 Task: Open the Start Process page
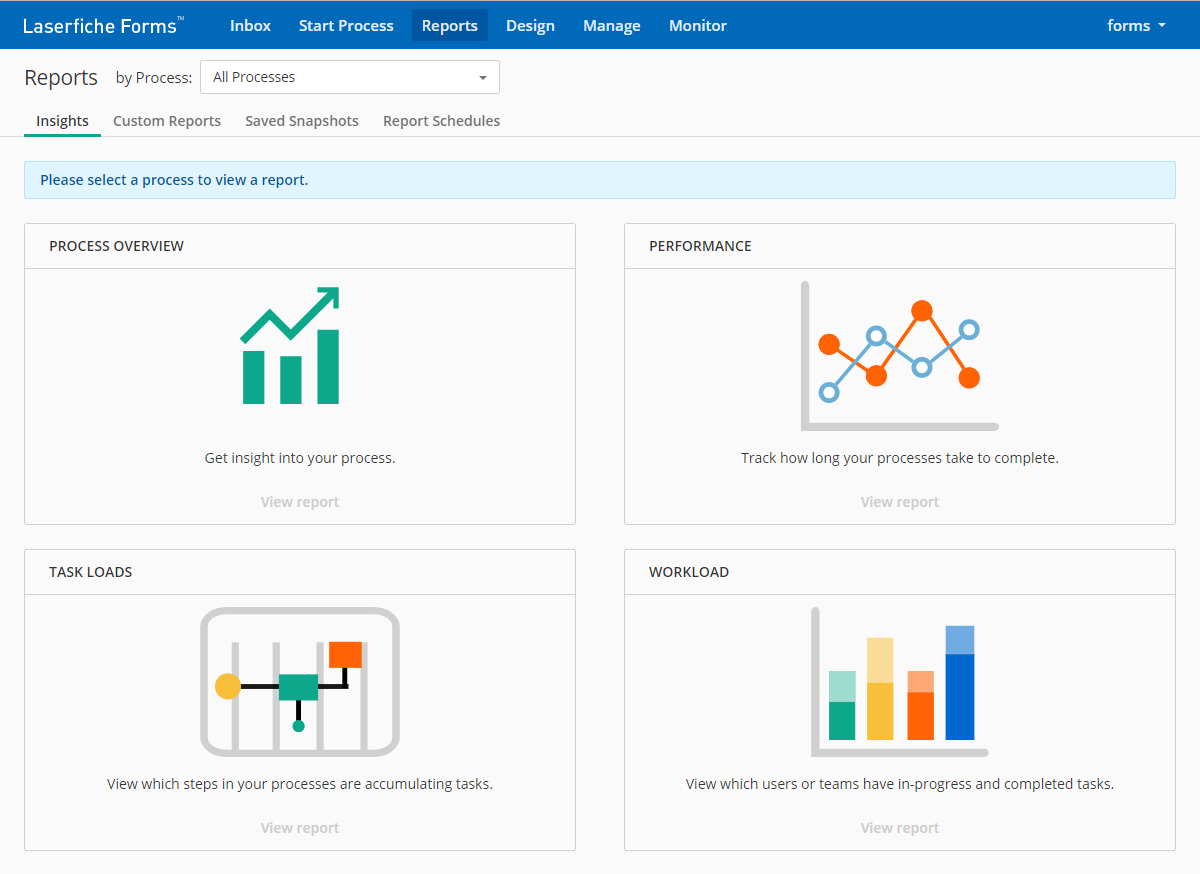pyautogui.click(x=346, y=26)
